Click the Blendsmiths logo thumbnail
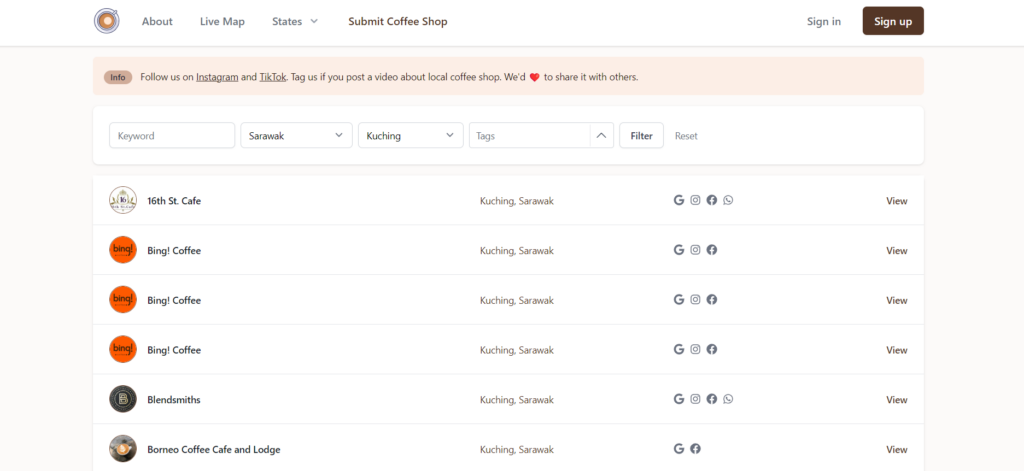This screenshot has height=471, width=1024. [123, 399]
